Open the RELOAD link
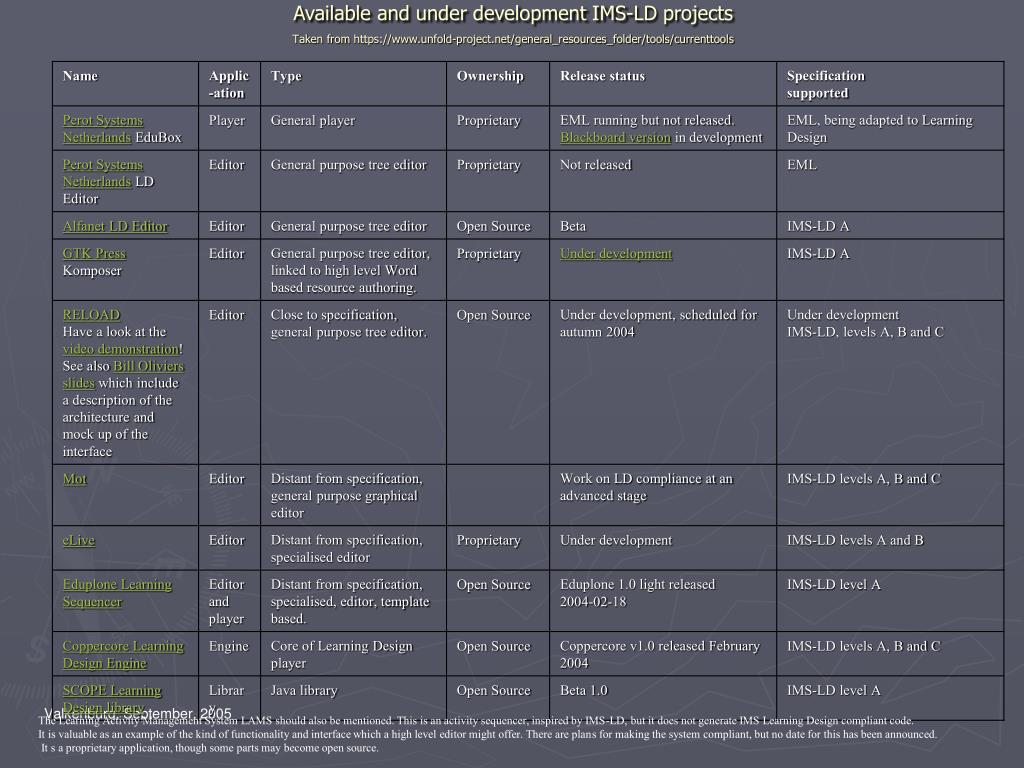This screenshot has height=768, width=1024. click(91, 315)
